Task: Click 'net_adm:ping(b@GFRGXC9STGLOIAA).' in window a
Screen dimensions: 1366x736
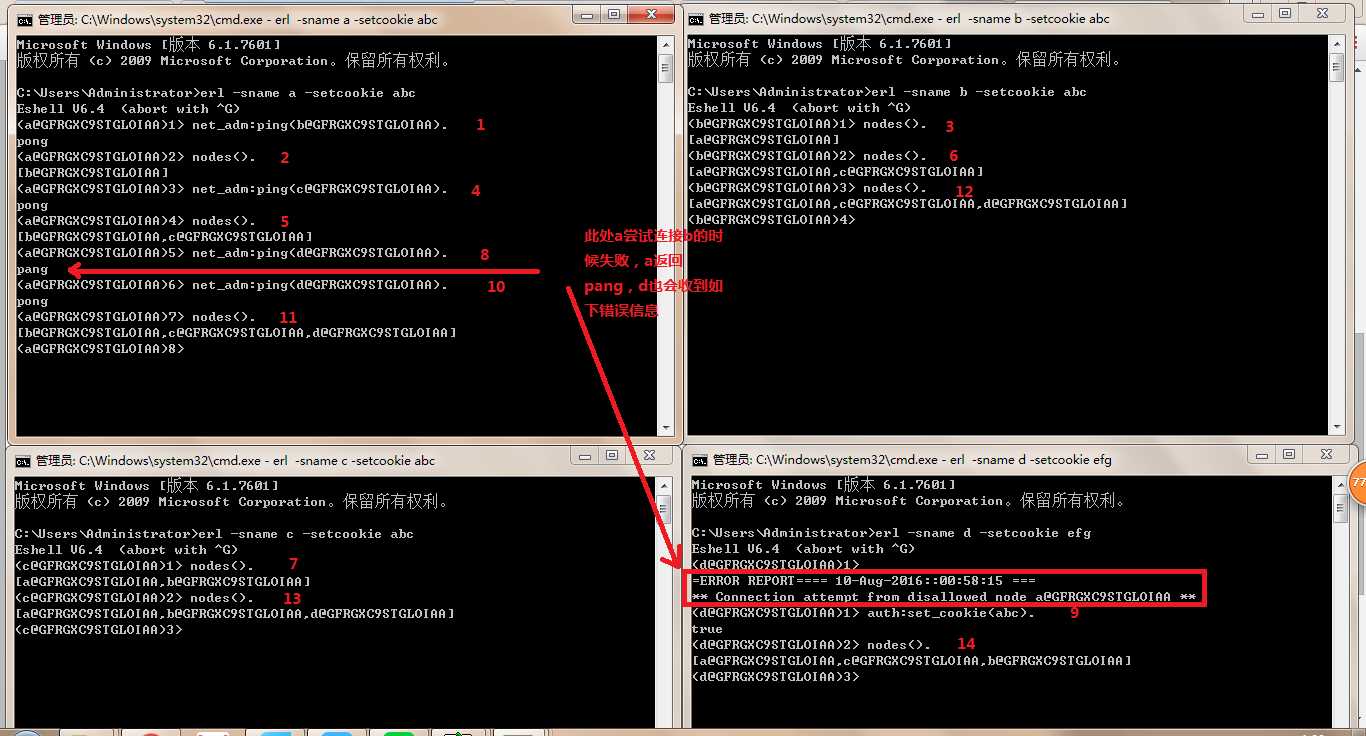Action: click(320, 125)
